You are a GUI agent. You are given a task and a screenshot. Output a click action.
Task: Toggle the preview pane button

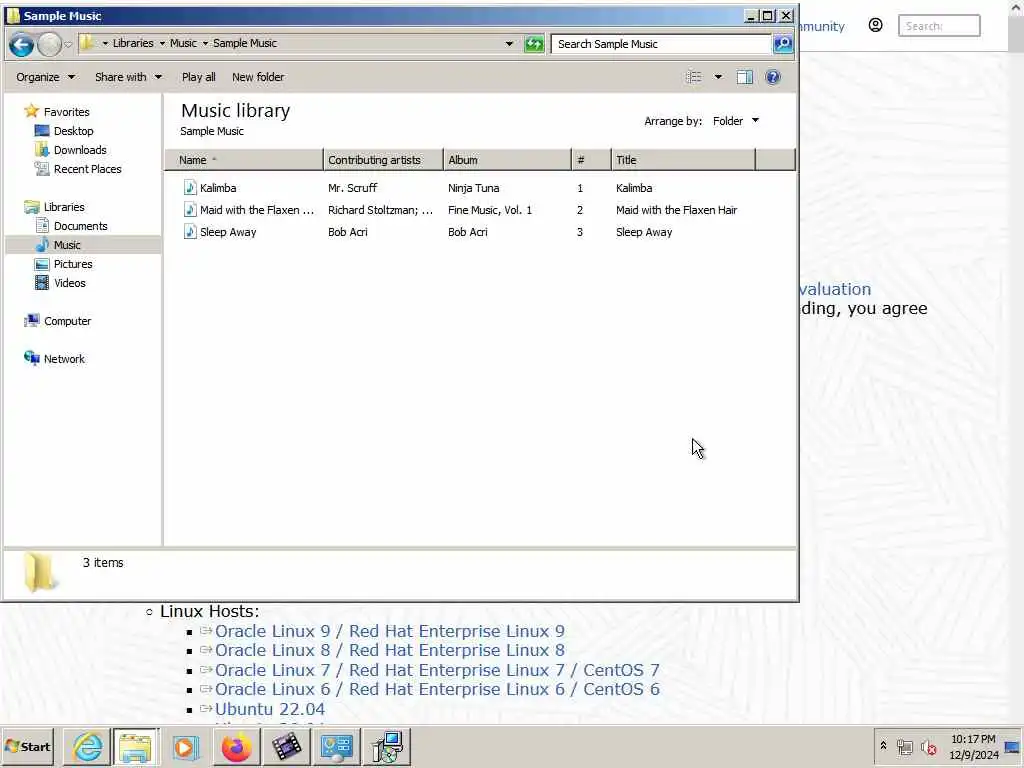pyautogui.click(x=744, y=77)
